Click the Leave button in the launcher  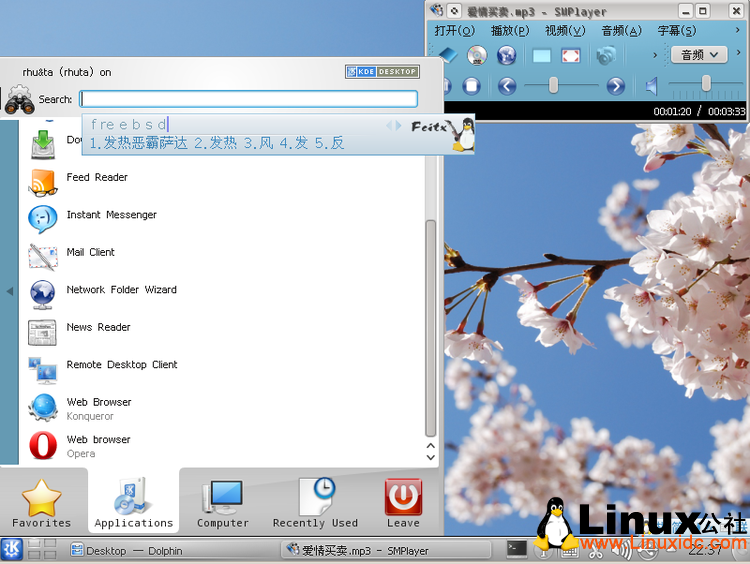[x=403, y=503]
